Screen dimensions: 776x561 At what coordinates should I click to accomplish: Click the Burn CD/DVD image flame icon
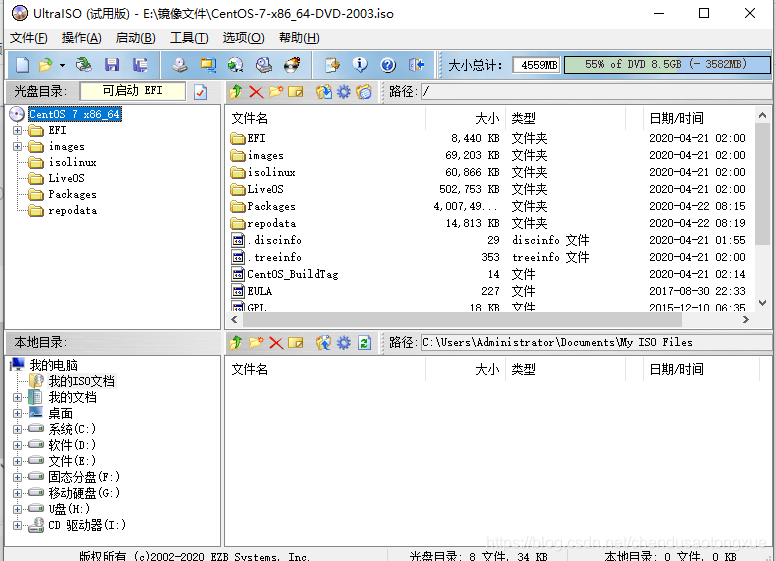click(x=292, y=65)
